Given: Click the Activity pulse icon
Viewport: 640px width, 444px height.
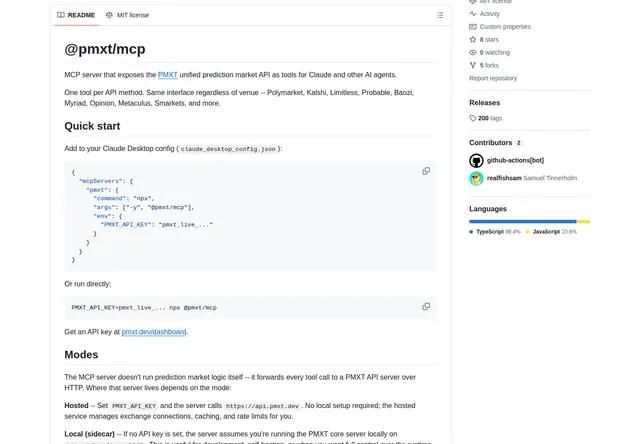Looking at the screenshot, I should coord(473,14).
